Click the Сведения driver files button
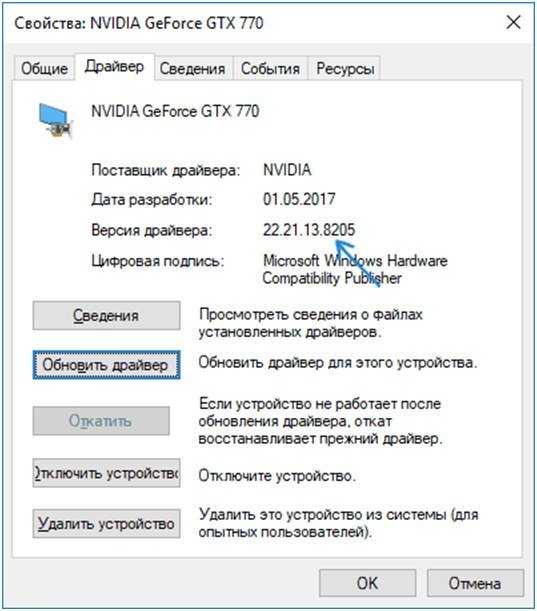Screen dimensions: 537x611 tap(106, 316)
